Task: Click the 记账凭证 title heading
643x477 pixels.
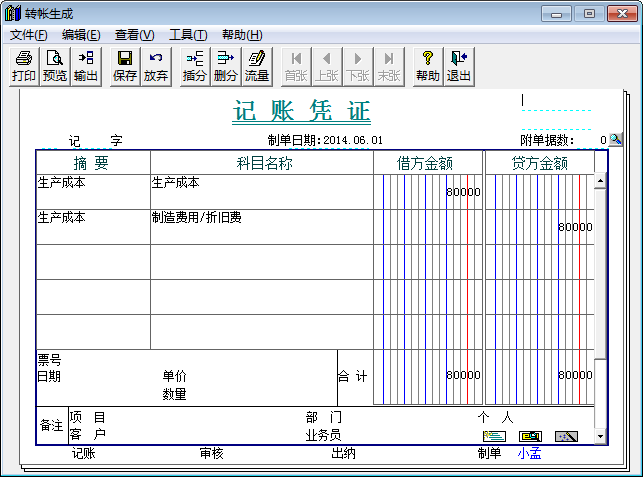Action: [x=301, y=111]
